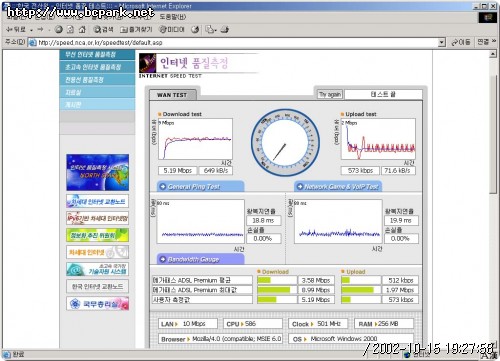Viewport: 500px width, 361px height.
Task: Click the 자료실 sidebar menu item
Action: (x=97, y=92)
